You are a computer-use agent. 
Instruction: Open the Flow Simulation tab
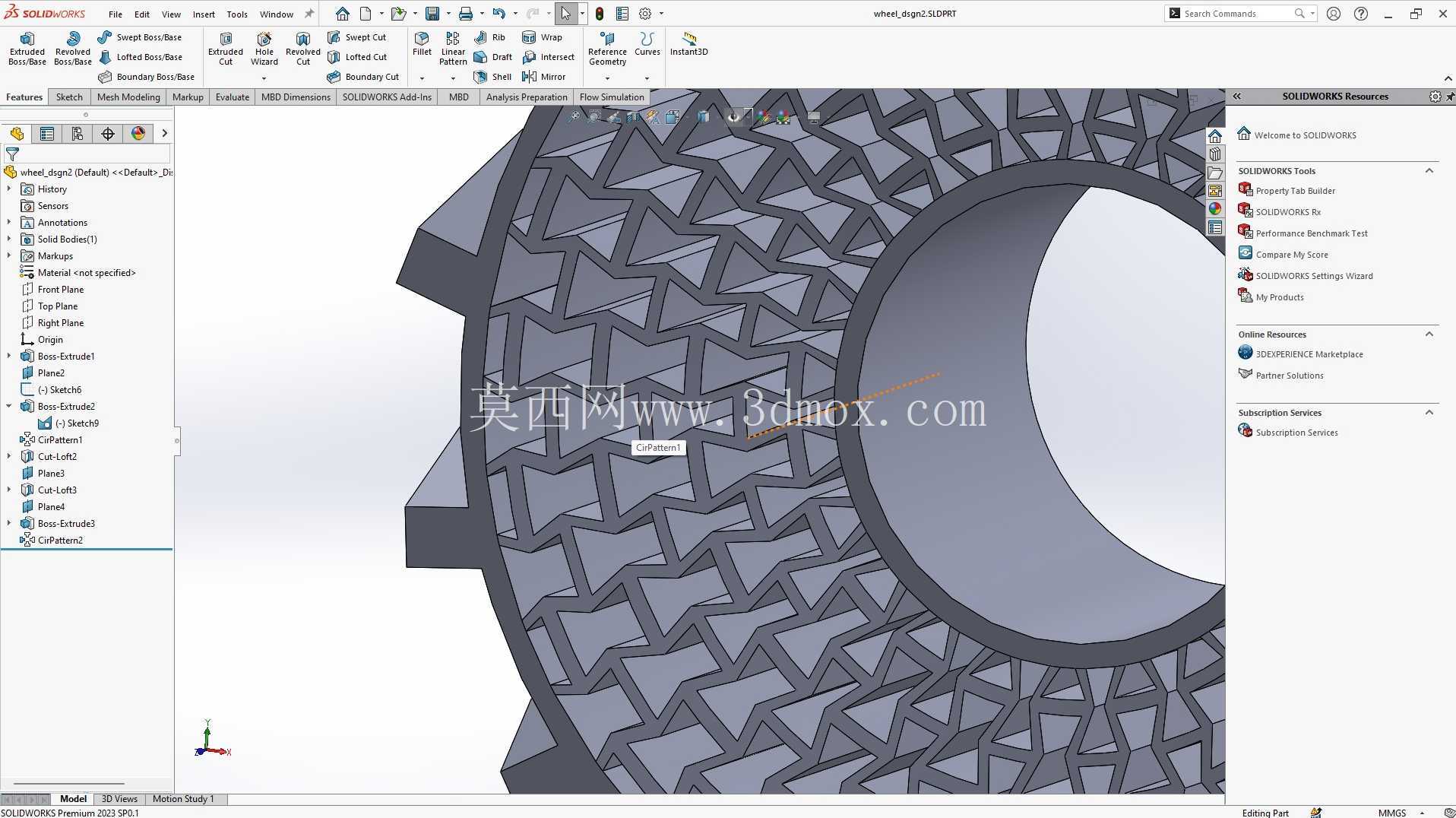(612, 97)
